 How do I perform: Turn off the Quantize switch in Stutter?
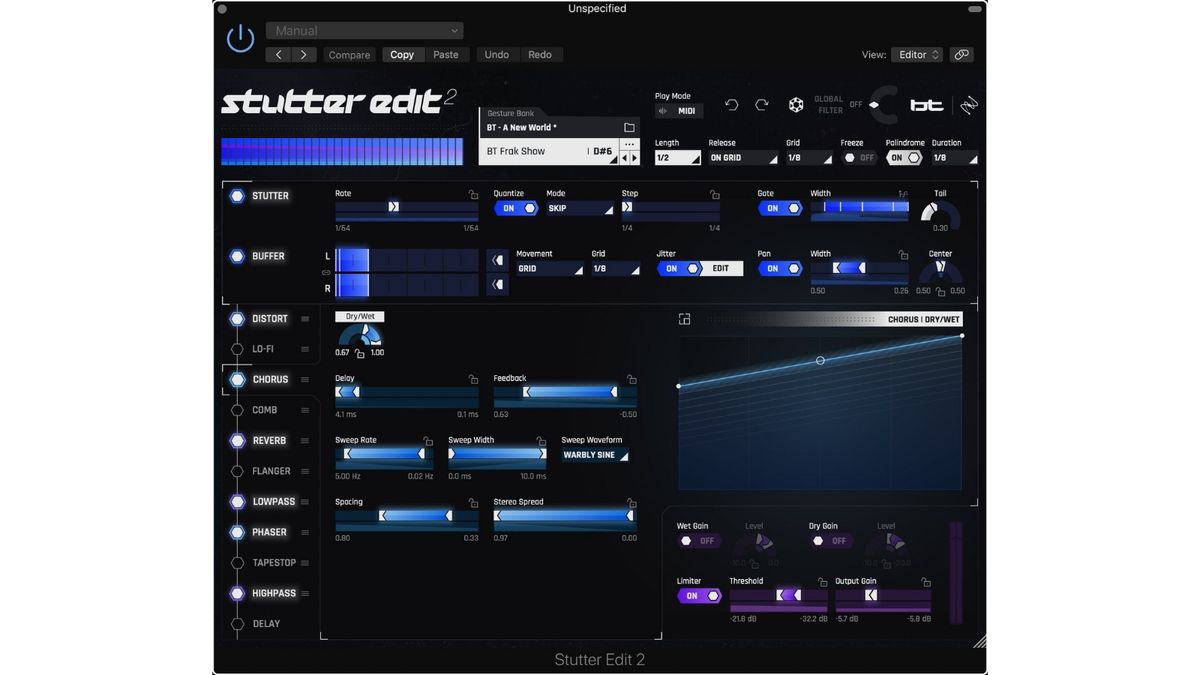tap(515, 208)
